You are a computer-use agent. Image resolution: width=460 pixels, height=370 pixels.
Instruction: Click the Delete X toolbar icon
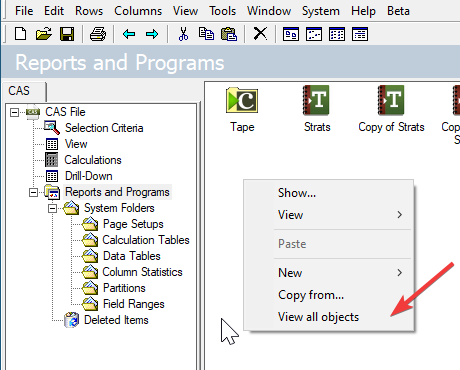(260, 34)
